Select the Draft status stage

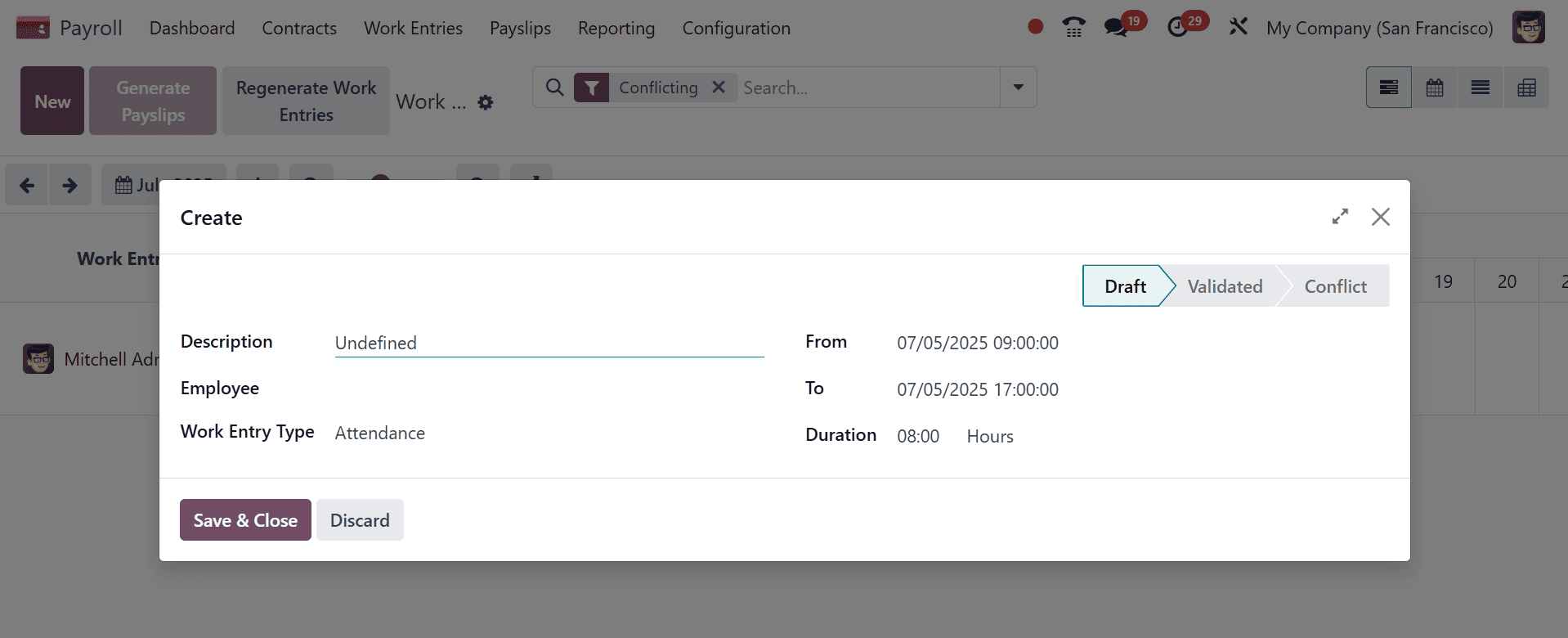[1125, 286]
